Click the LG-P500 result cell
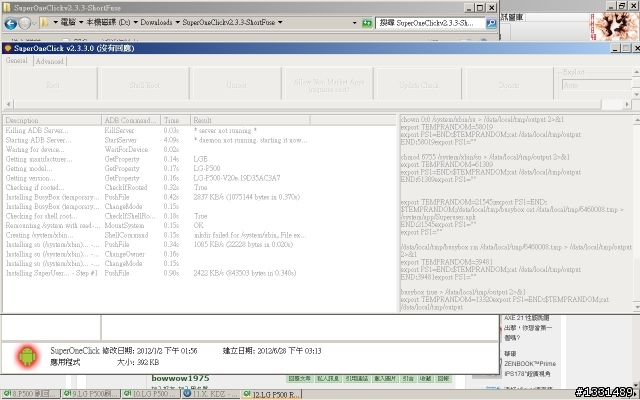Image resolution: width=640 pixels, height=400 pixels. pyautogui.click(x=207, y=168)
